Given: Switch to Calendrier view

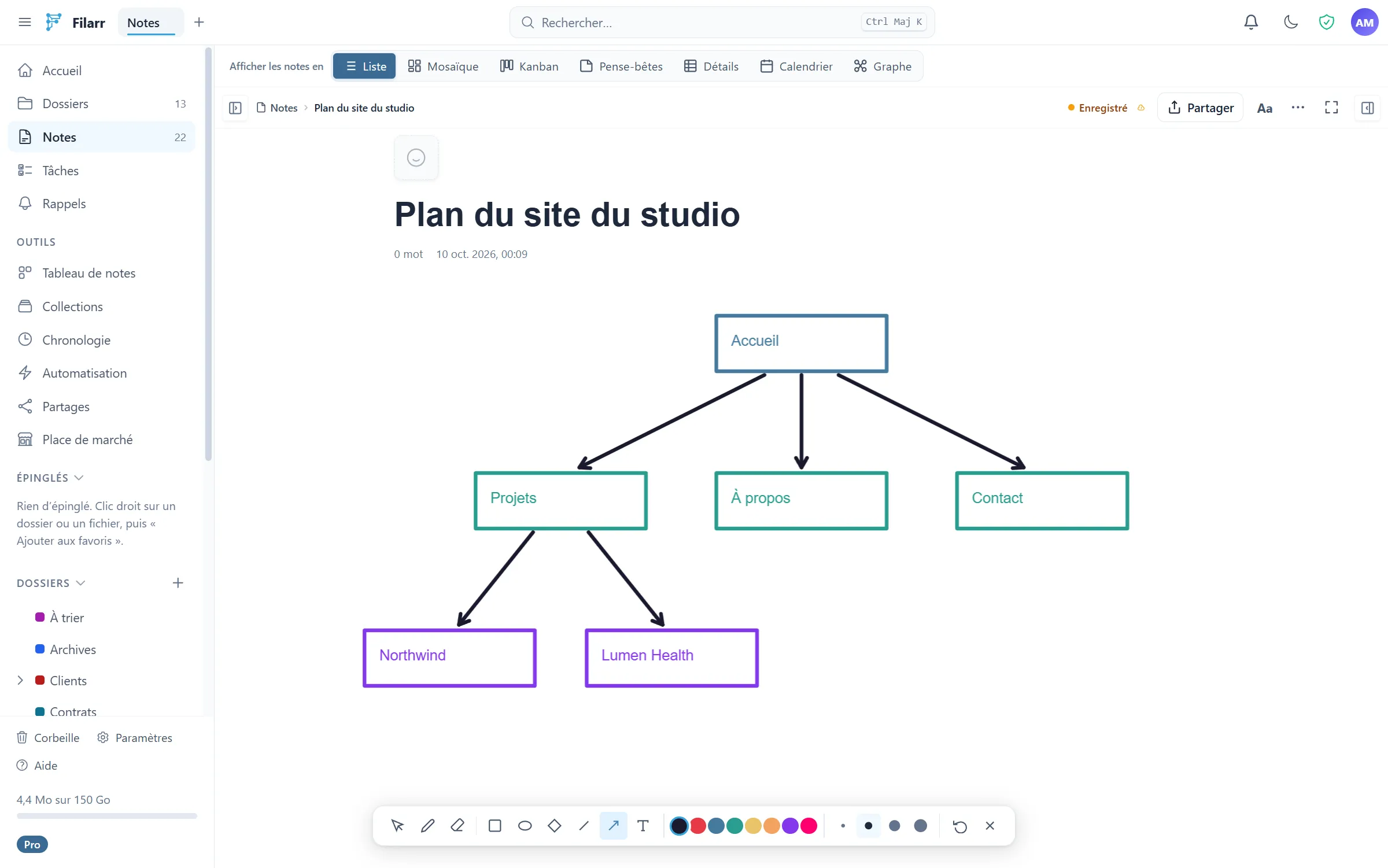Looking at the screenshot, I should [796, 67].
